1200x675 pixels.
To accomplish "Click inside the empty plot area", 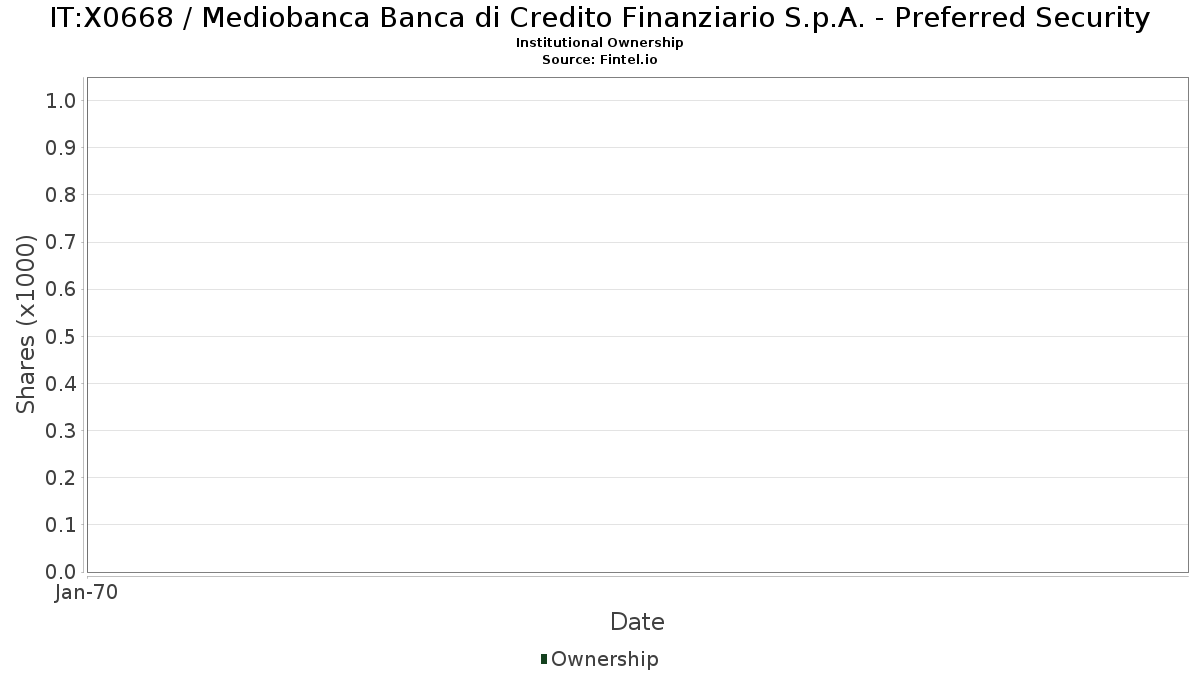I will point(637,325).
